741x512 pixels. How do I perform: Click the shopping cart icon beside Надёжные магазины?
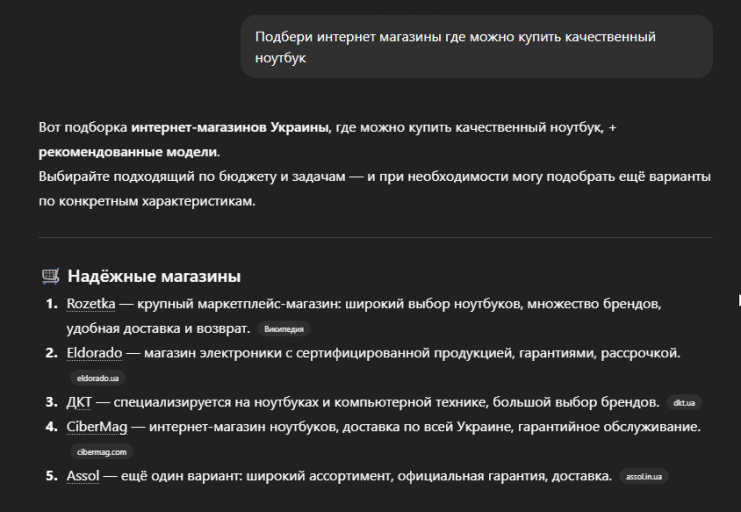pos(50,276)
